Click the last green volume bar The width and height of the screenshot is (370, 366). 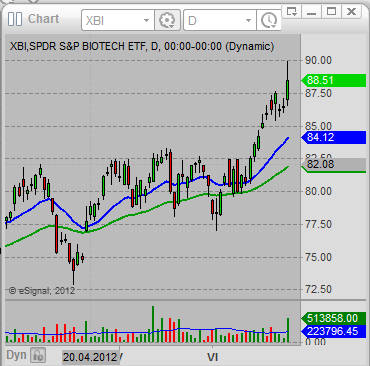(288, 330)
